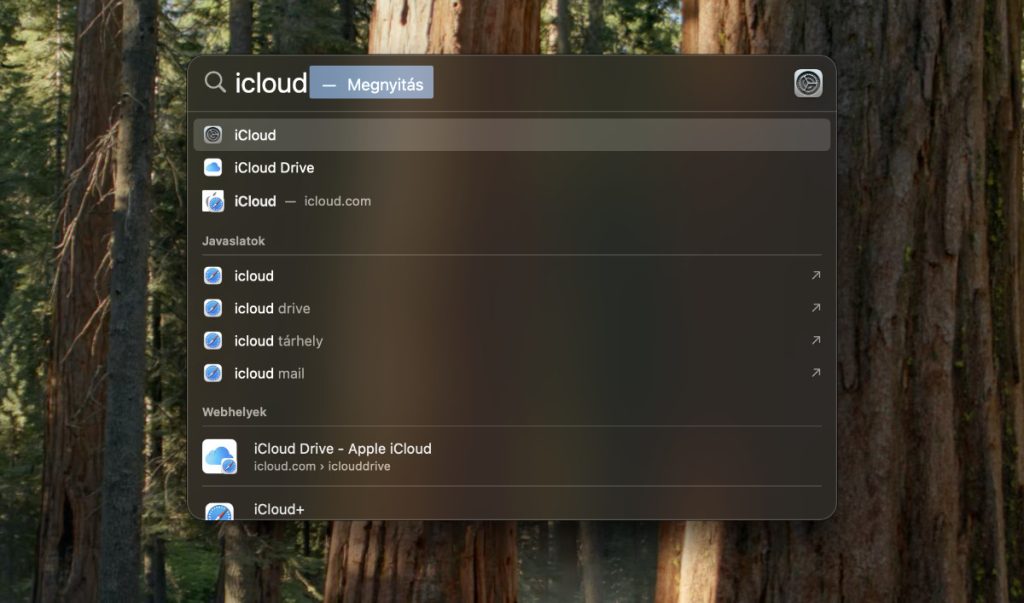Viewport: 1024px width, 603px height.
Task: Open the iCloud top hit result
Action: point(512,135)
